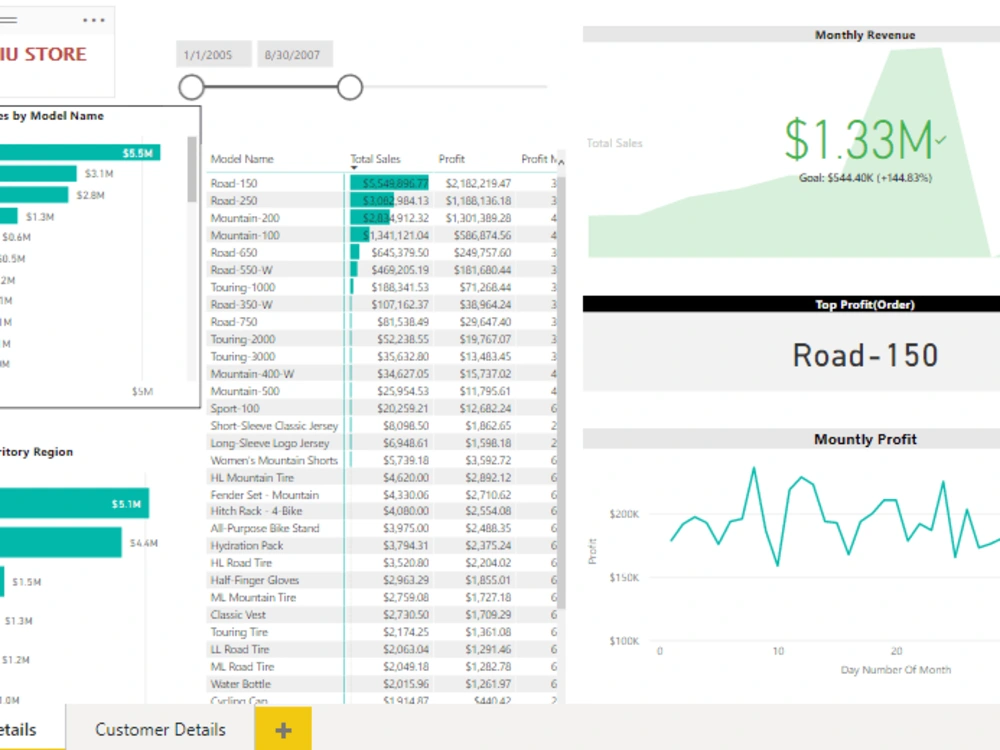Click the $5.5M bar in Sales by Model Name
This screenshot has width=1000, height=750.
80,152
